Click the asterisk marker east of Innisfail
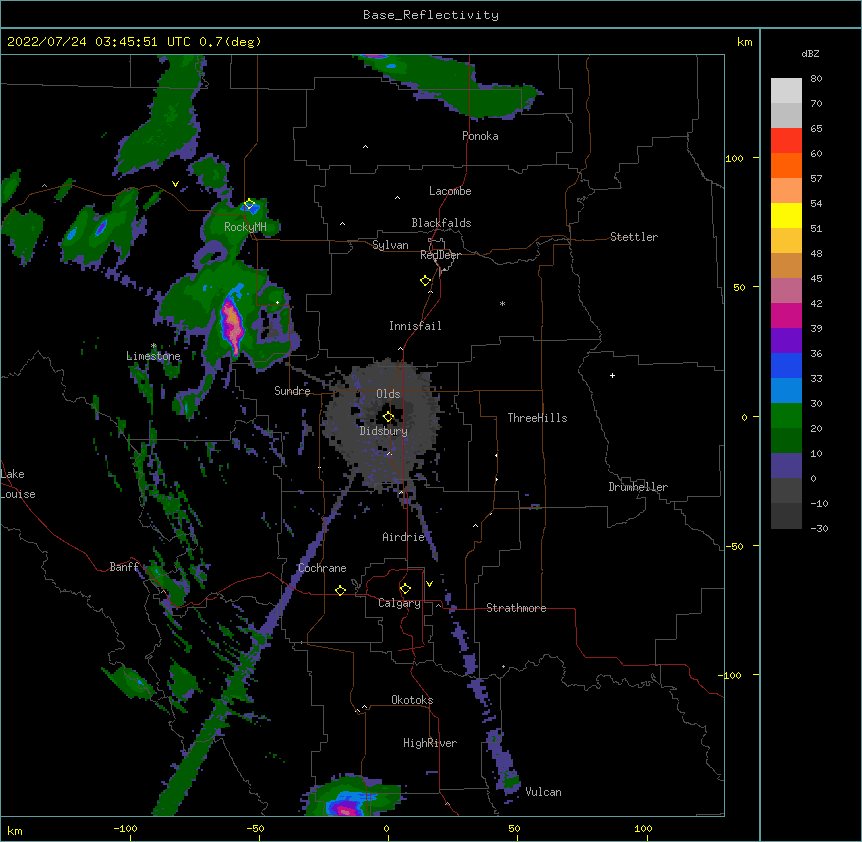Viewport: 862px width, 842px height. tap(502, 303)
